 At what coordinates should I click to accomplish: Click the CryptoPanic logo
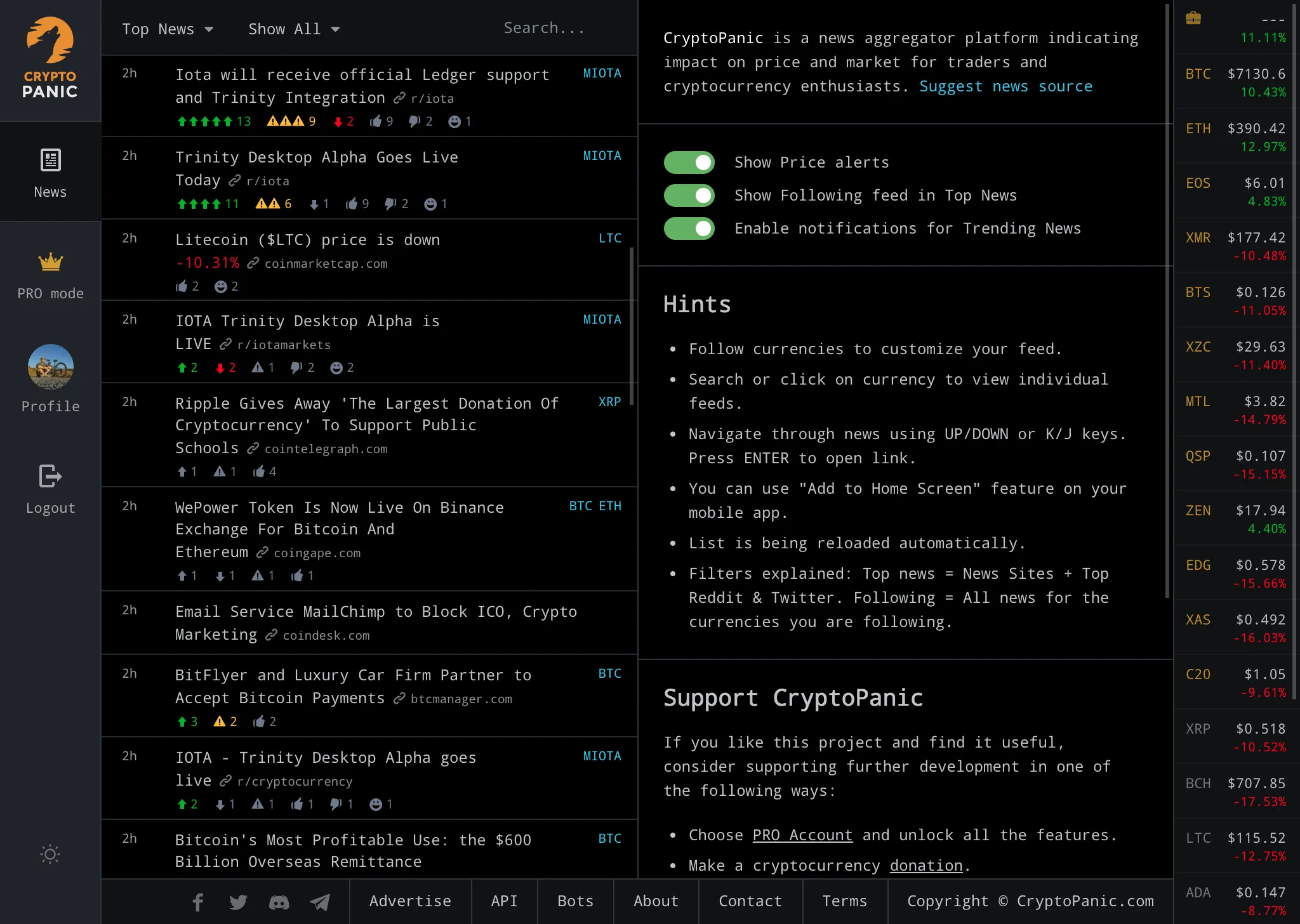coord(50,58)
